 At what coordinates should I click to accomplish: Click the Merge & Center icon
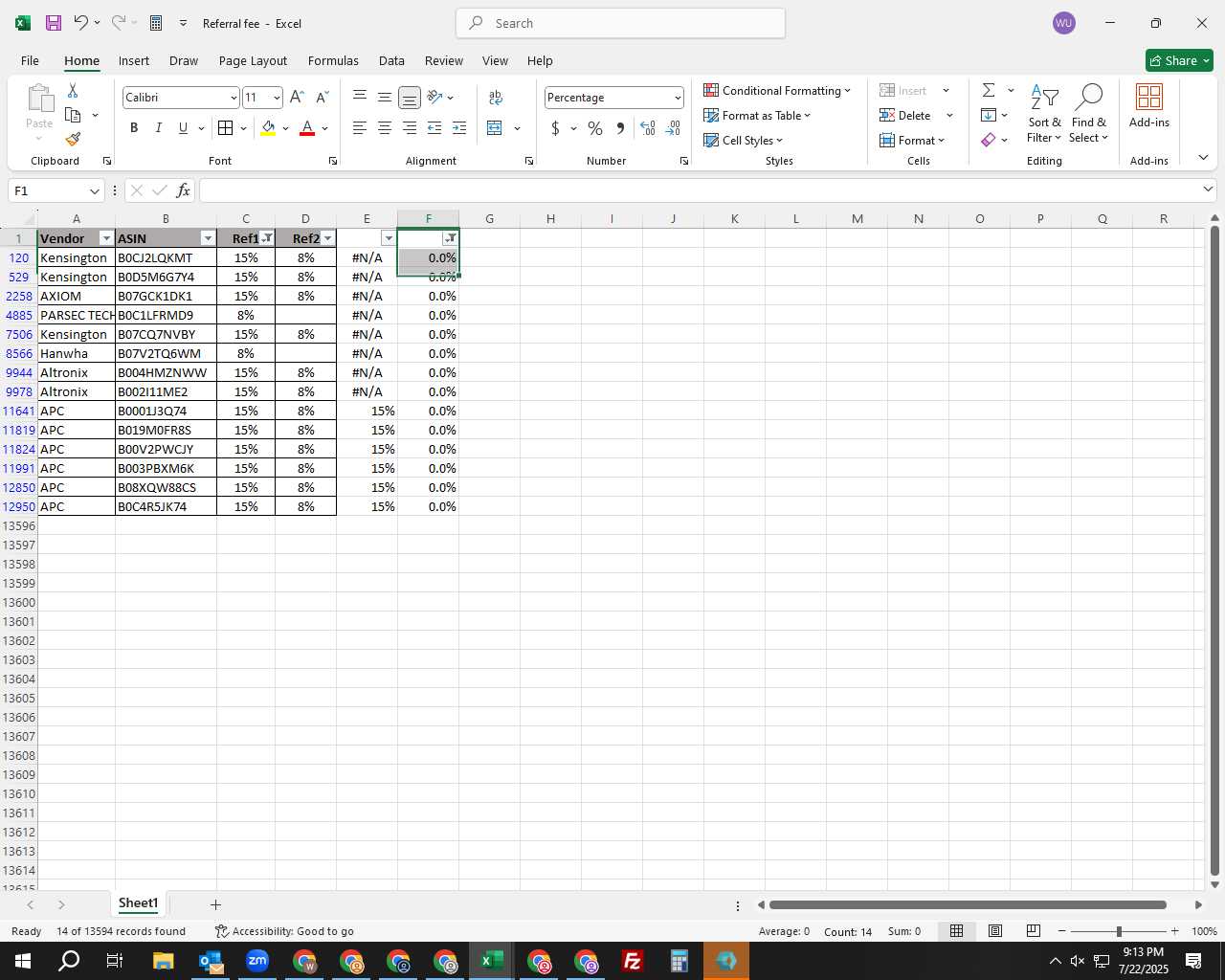click(495, 128)
